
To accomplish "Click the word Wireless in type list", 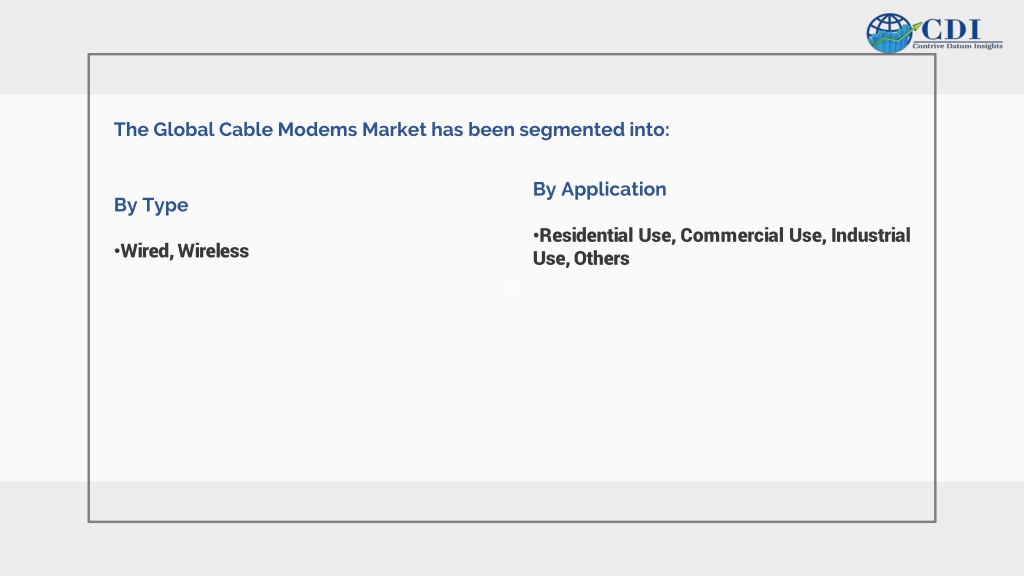I will tap(213, 251).
